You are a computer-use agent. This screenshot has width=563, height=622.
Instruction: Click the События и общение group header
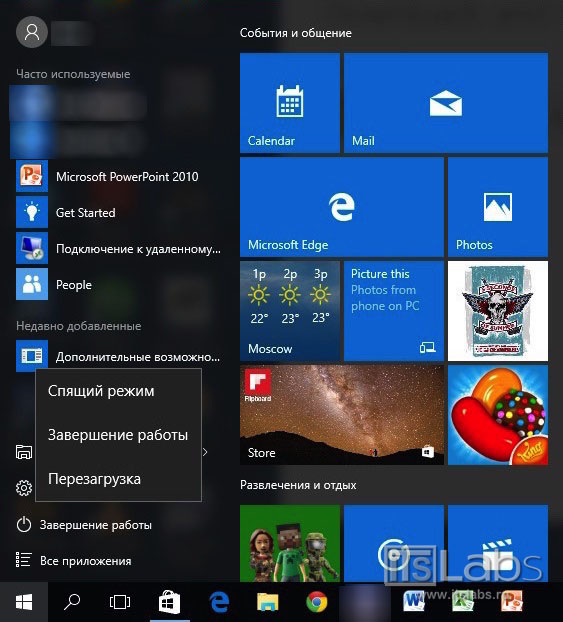click(296, 33)
